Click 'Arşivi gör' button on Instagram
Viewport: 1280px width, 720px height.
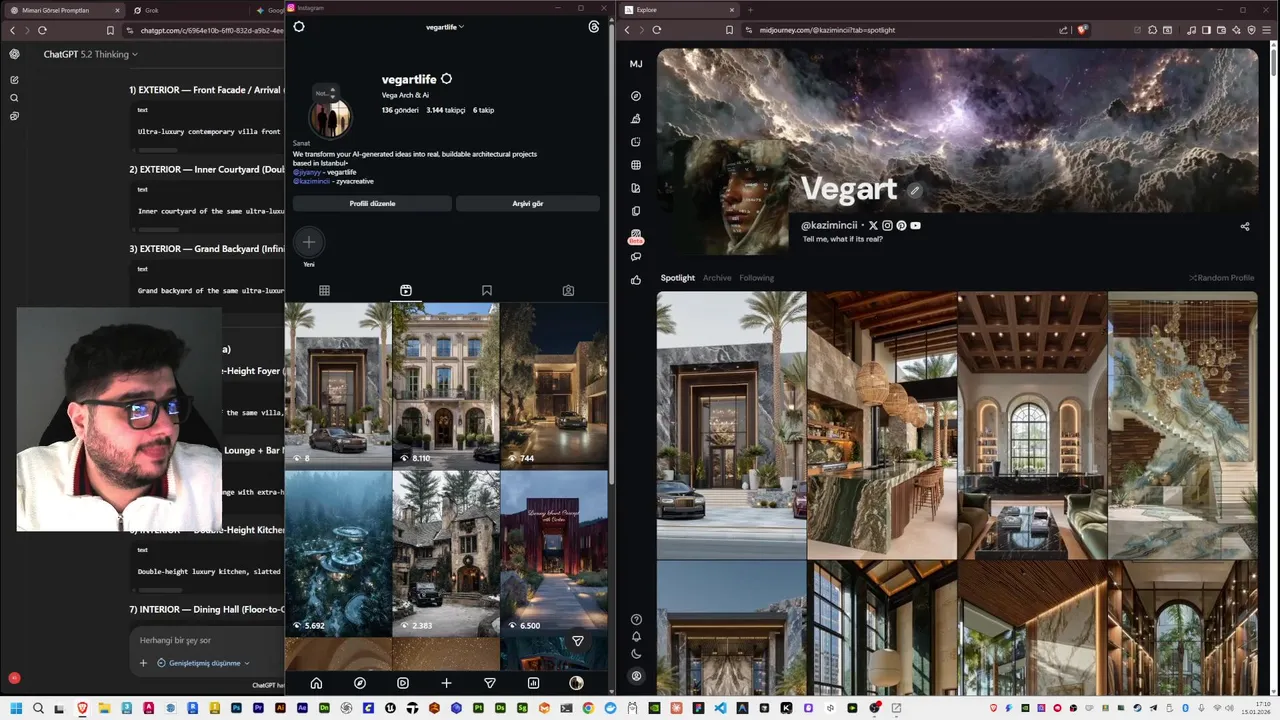click(528, 203)
